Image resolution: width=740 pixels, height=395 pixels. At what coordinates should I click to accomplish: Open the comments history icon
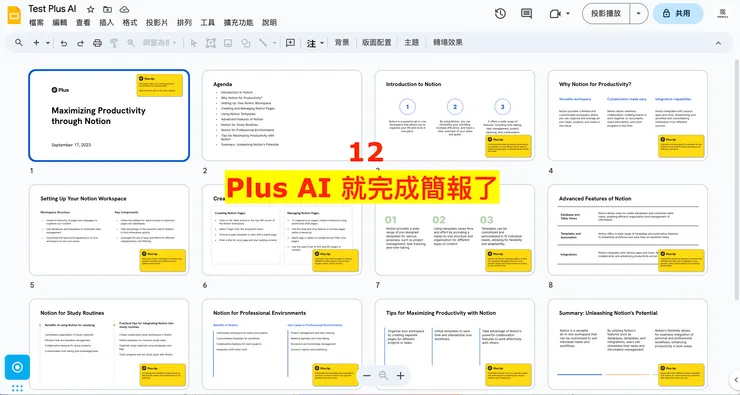[x=526, y=14]
